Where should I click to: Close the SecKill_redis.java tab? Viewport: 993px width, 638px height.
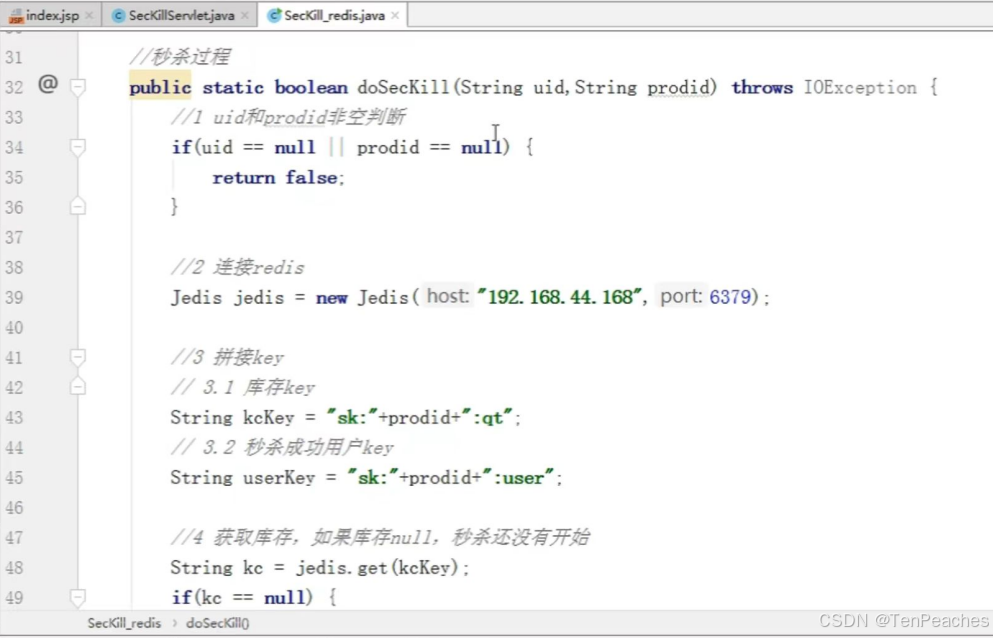point(395,16)
